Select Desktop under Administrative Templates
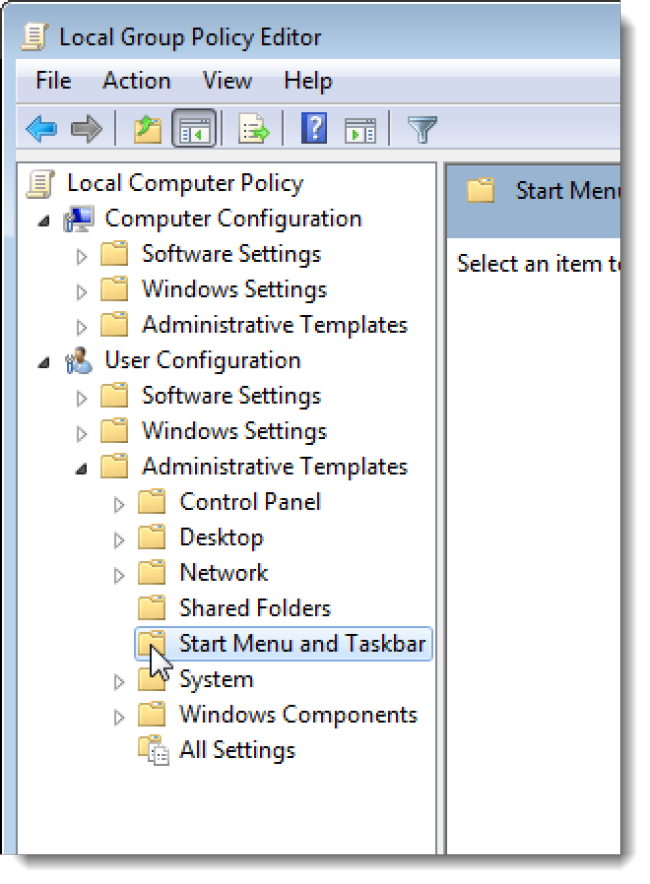The width and height of the screenshot is (650, 884). (221, 536)
